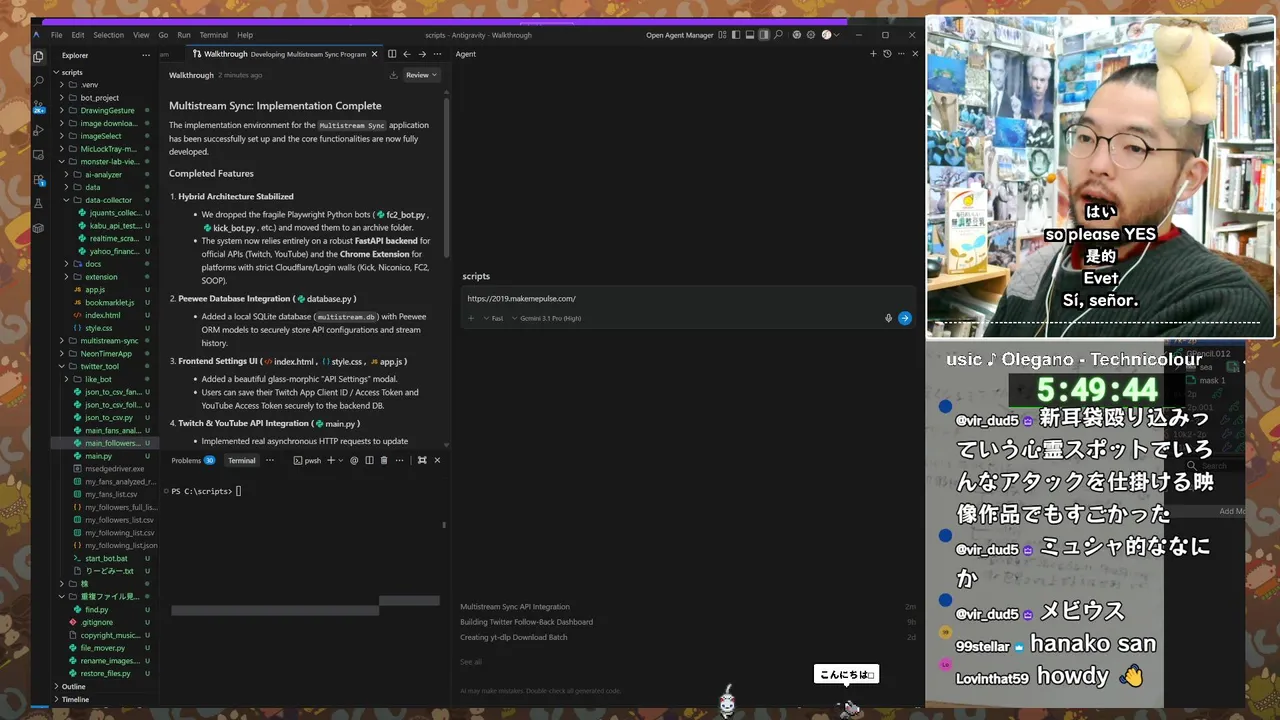The height and width of the screenshot is (720, 1280).
Task: Select the Terminal panel tab
Action: coord(241,460)
